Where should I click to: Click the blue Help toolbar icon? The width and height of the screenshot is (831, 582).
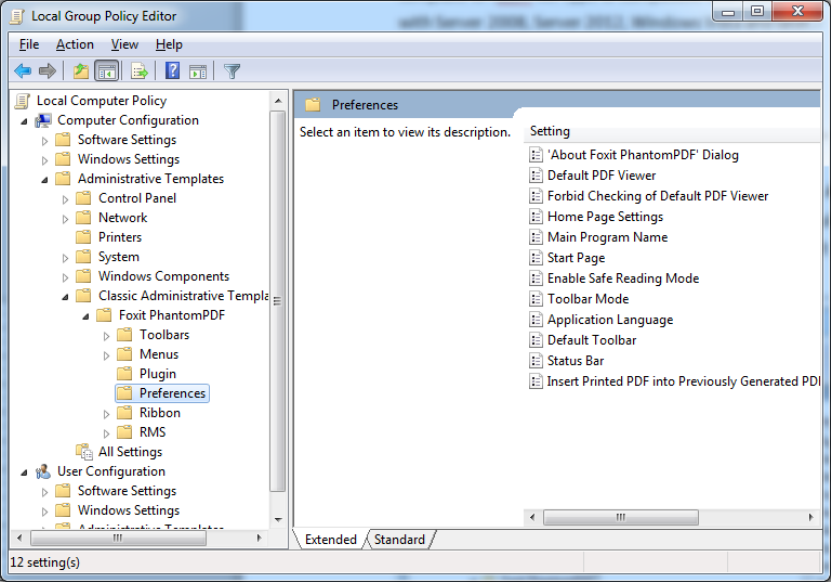pyautogui.click(x=173, y=70)
